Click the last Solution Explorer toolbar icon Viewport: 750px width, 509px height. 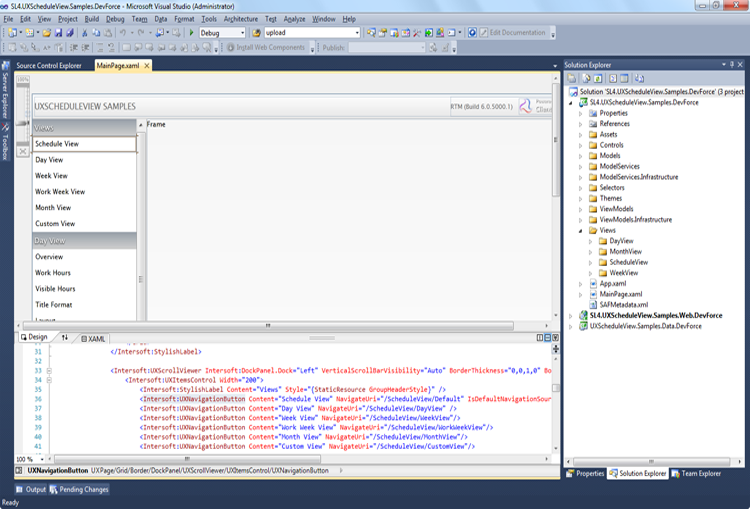(640, 78)
